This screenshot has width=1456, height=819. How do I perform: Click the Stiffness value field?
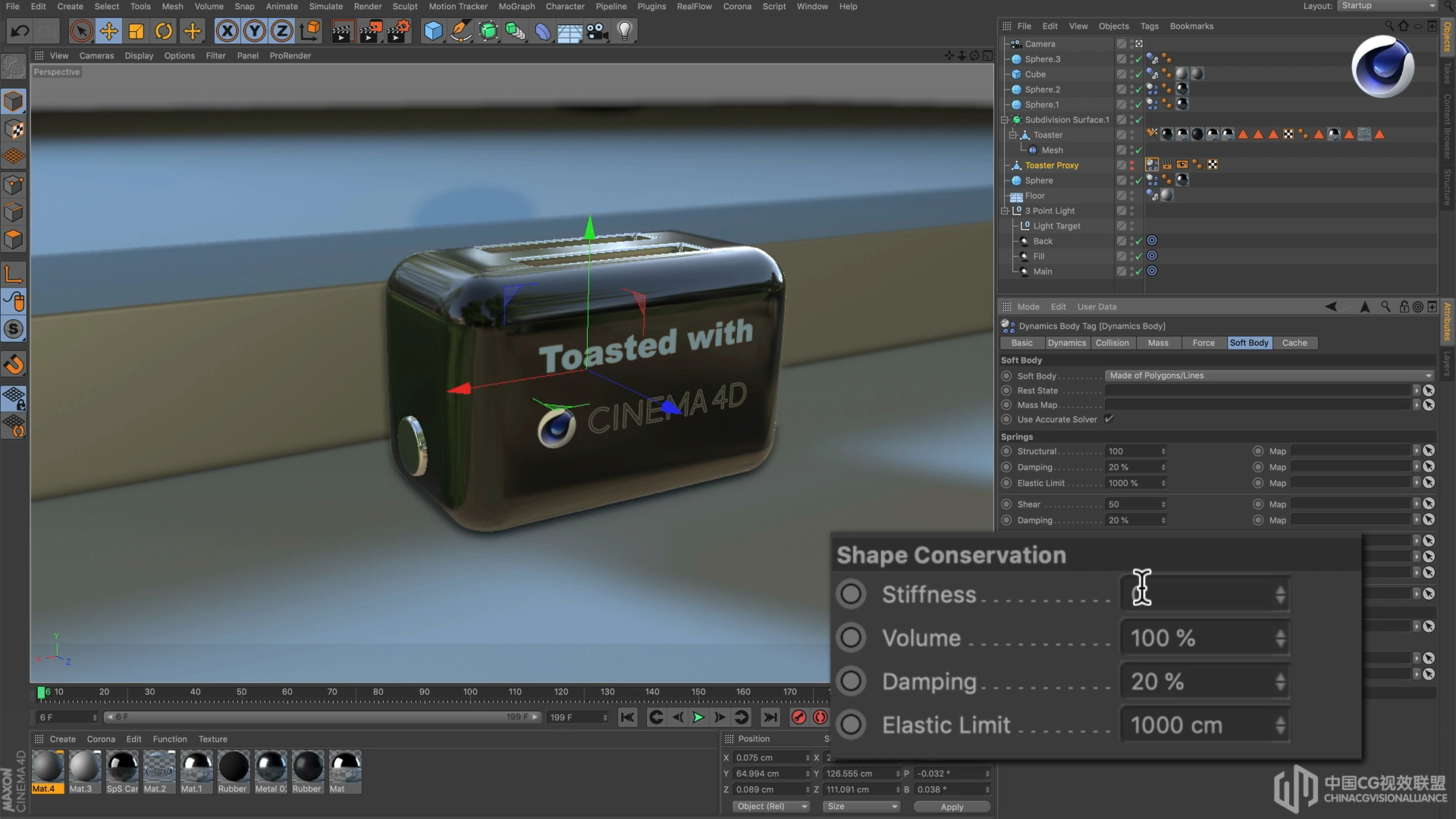pyautogui.click(x=1204, y=595)
